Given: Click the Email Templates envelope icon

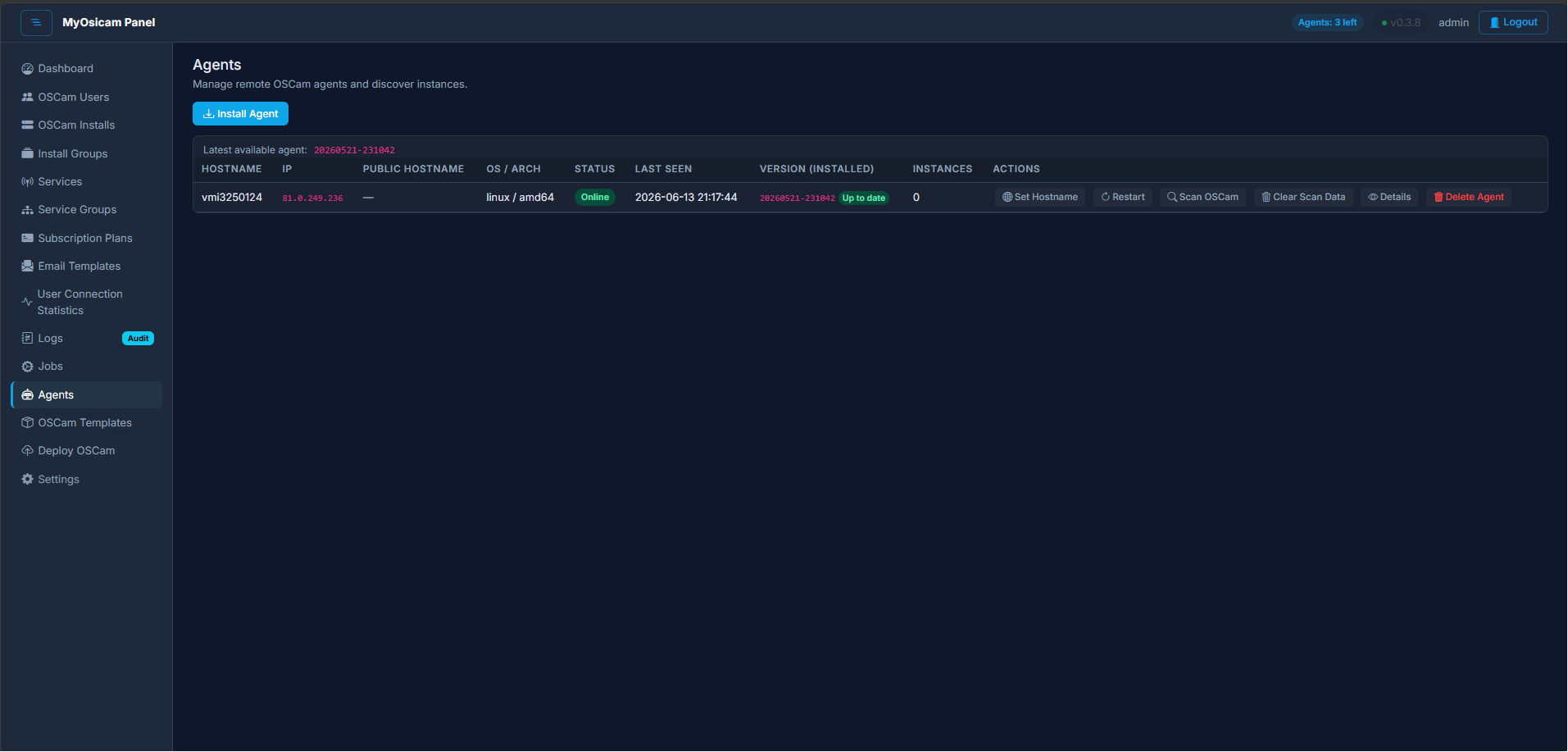Looking at the screenshot, I should coord(27,266).
